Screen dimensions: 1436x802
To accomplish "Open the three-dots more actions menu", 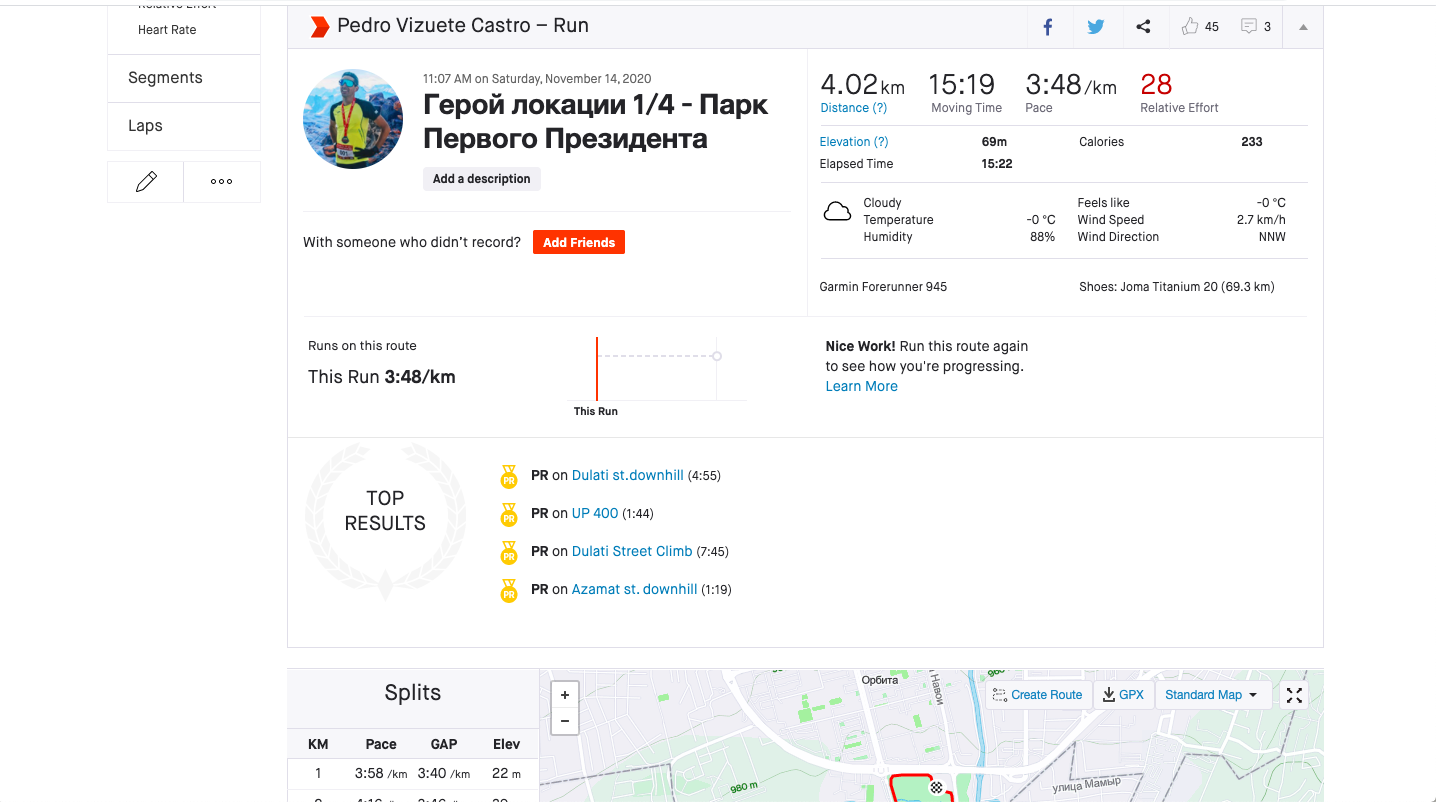I will (x=222, y=182).
